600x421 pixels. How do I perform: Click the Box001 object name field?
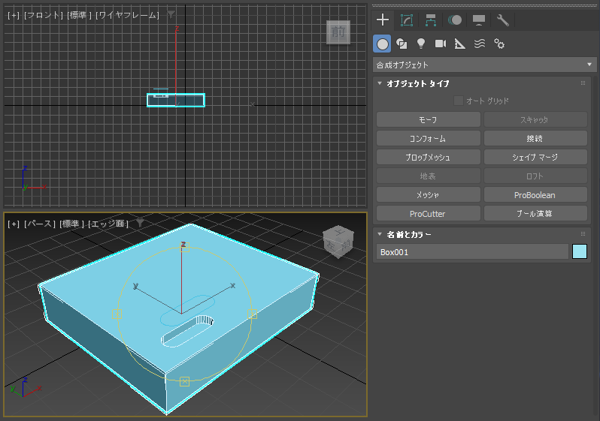pyautogui.click(x=472, y=252)
